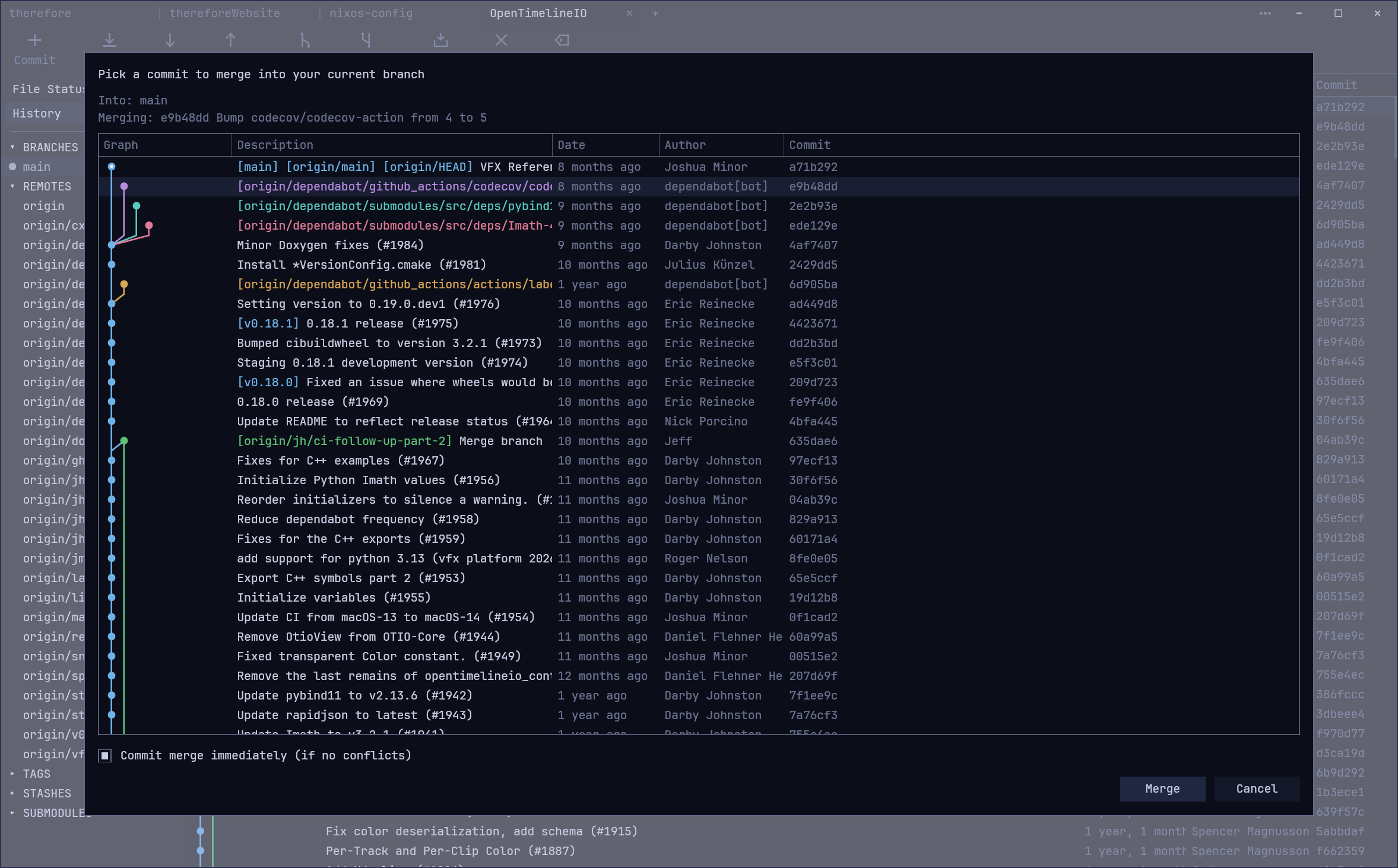Select Install *VersionConfig.cmake (#1981) commit
1398x868 pixels.
click(699, 265)
